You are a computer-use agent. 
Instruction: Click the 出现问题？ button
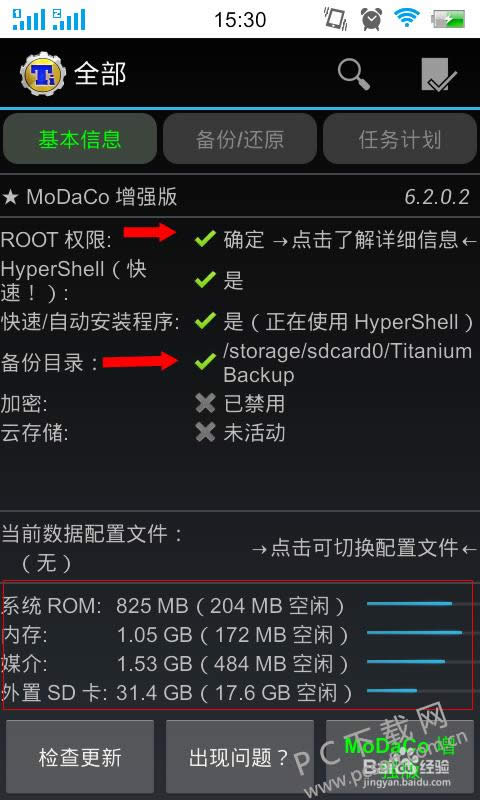coord(240,757)
